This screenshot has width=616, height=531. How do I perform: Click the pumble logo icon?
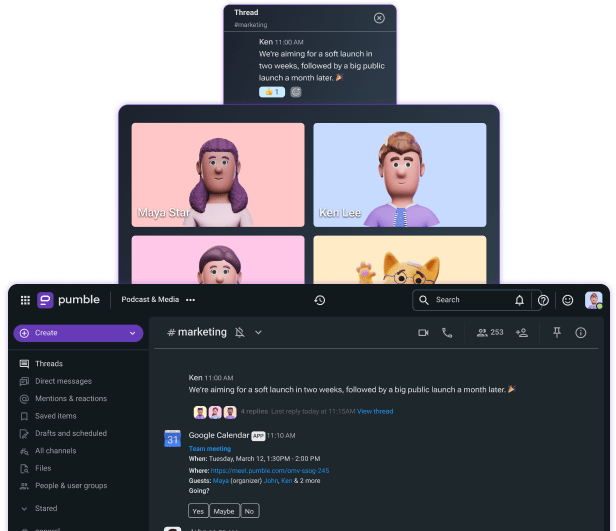tap(45, 300)
